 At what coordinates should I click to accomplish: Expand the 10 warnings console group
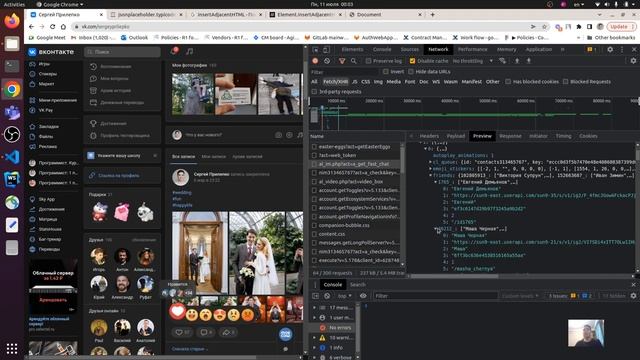[314, 338]
